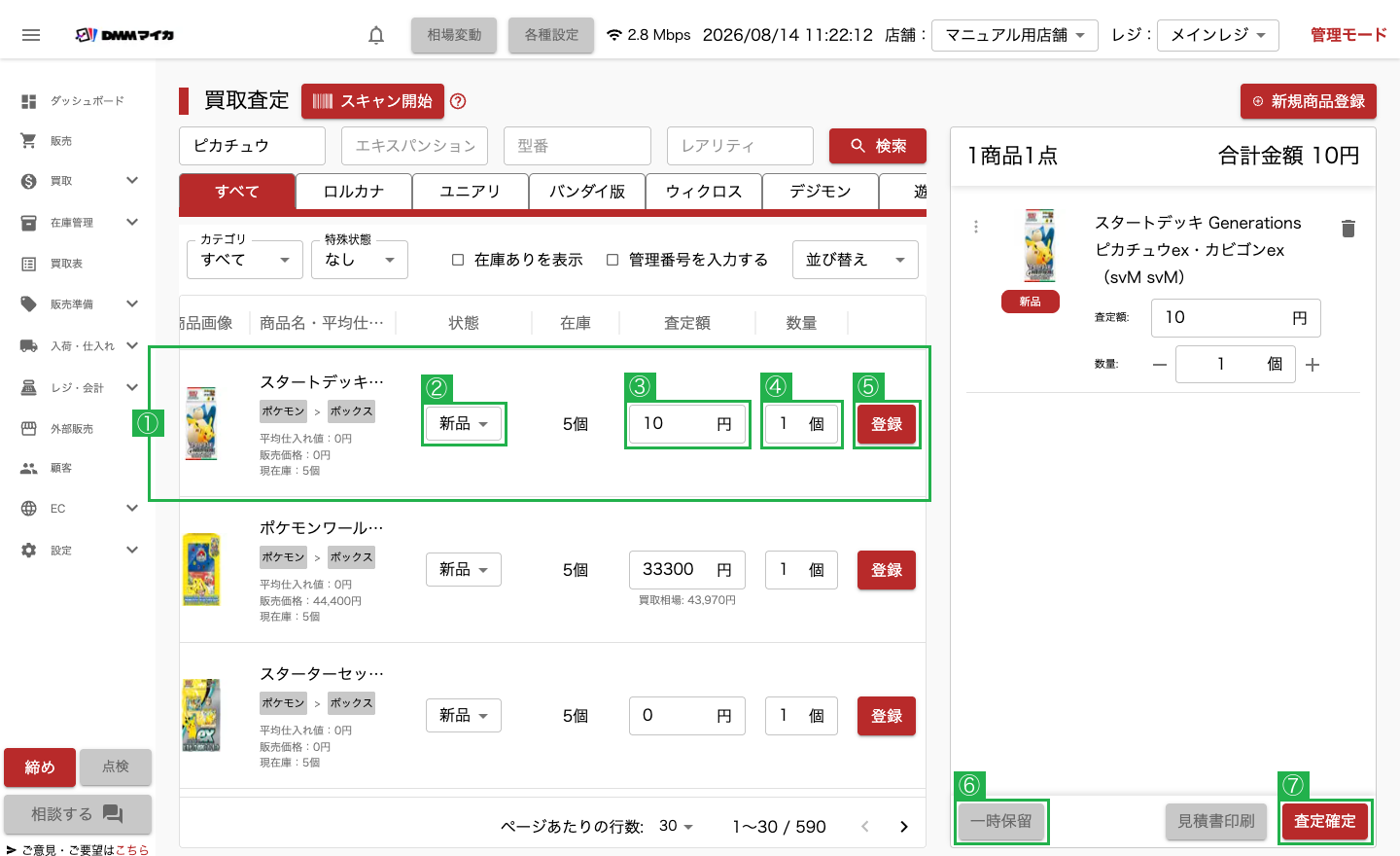
Task: Click the 査定確定 button
Action: point(1325,822)
